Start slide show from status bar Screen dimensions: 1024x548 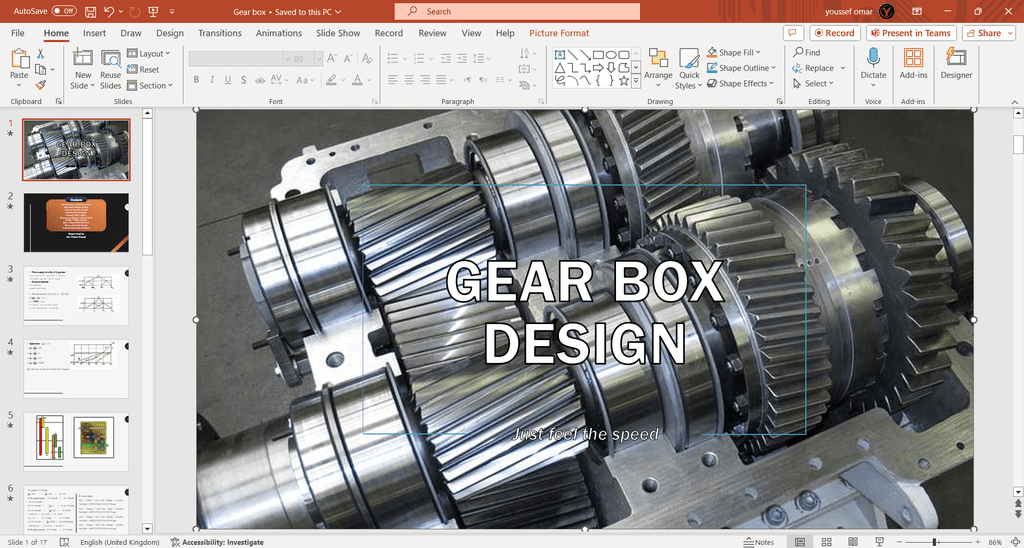pyautogui.click(x=880, y=542)
